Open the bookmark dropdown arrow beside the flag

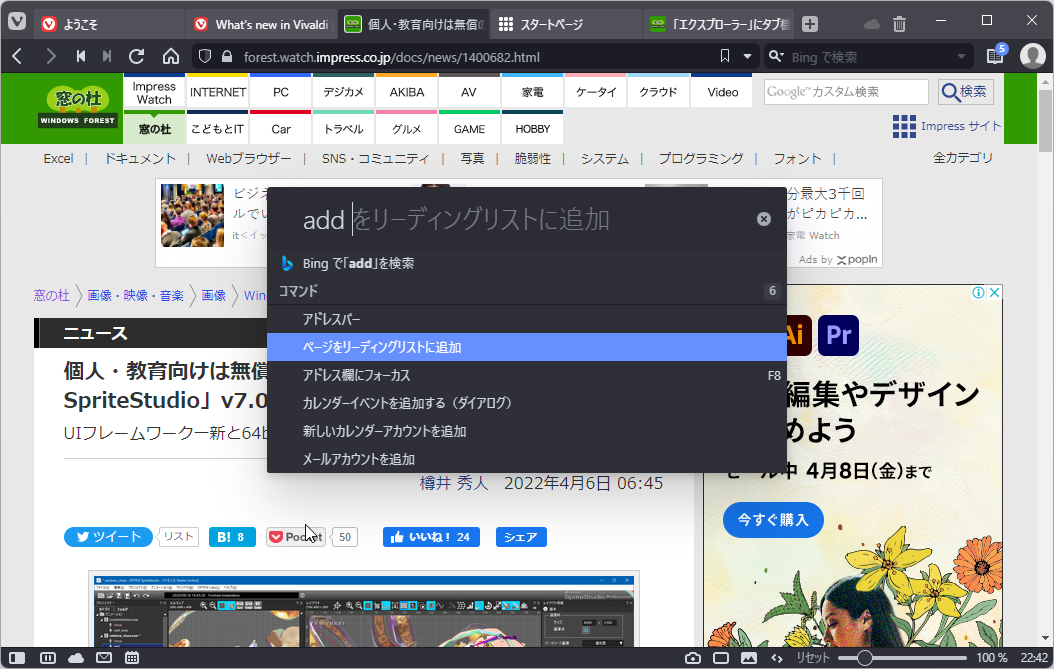pyautogui.click(x=747, y=57)
